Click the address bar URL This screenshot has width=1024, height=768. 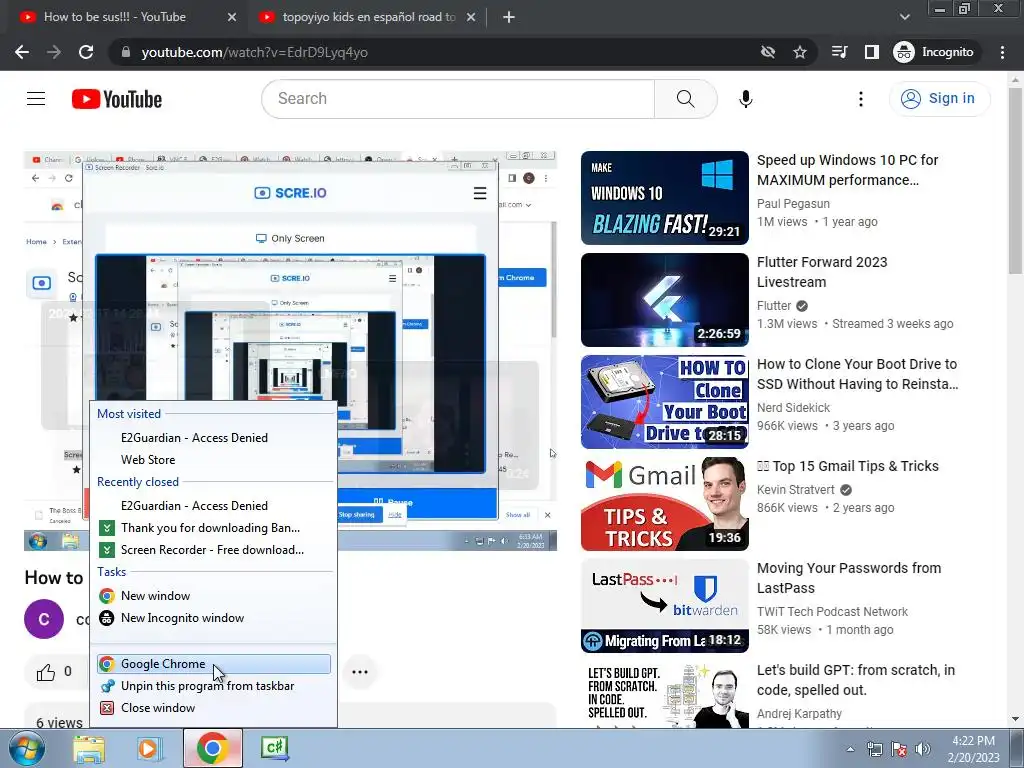(255, 52)
